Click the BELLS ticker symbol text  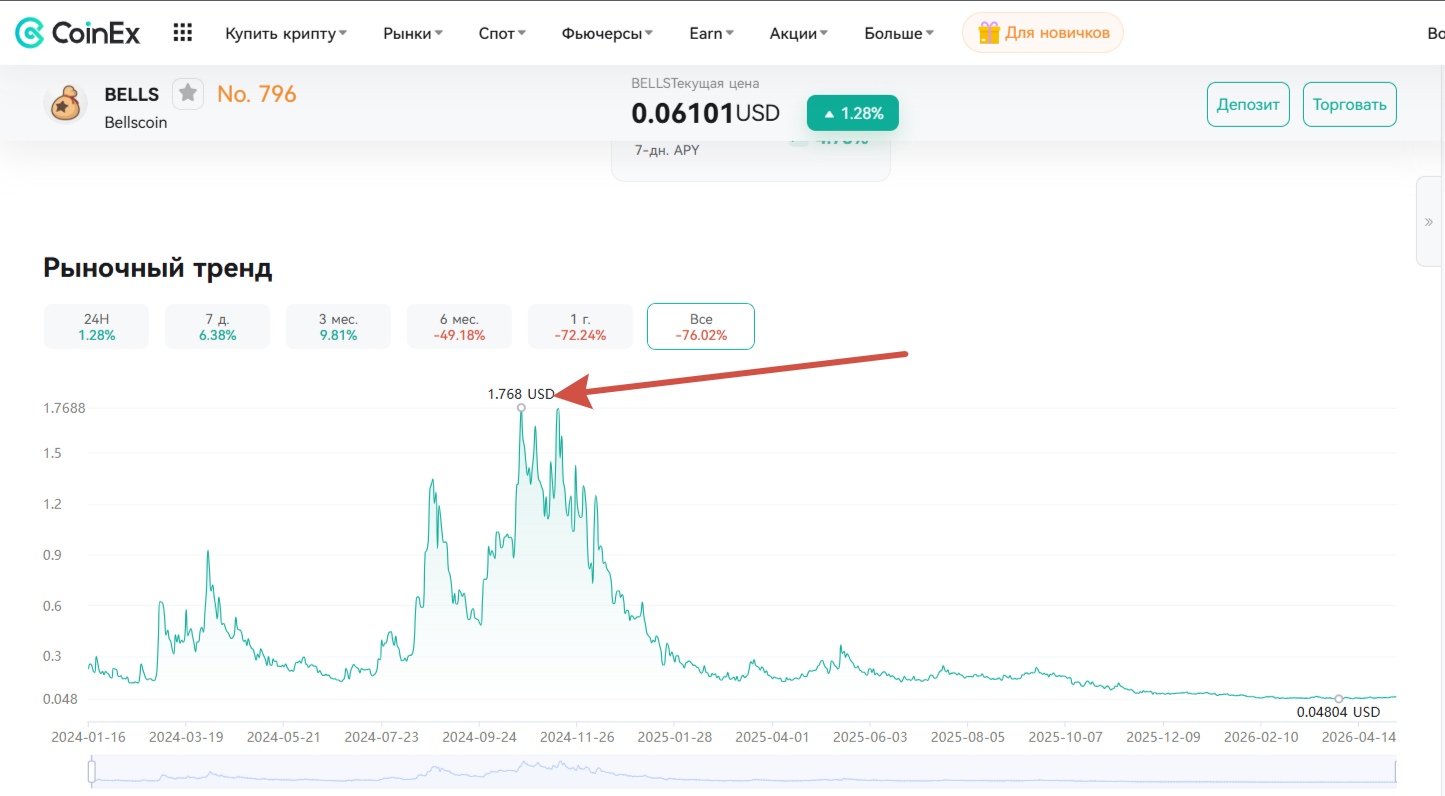tap(132, 94)
